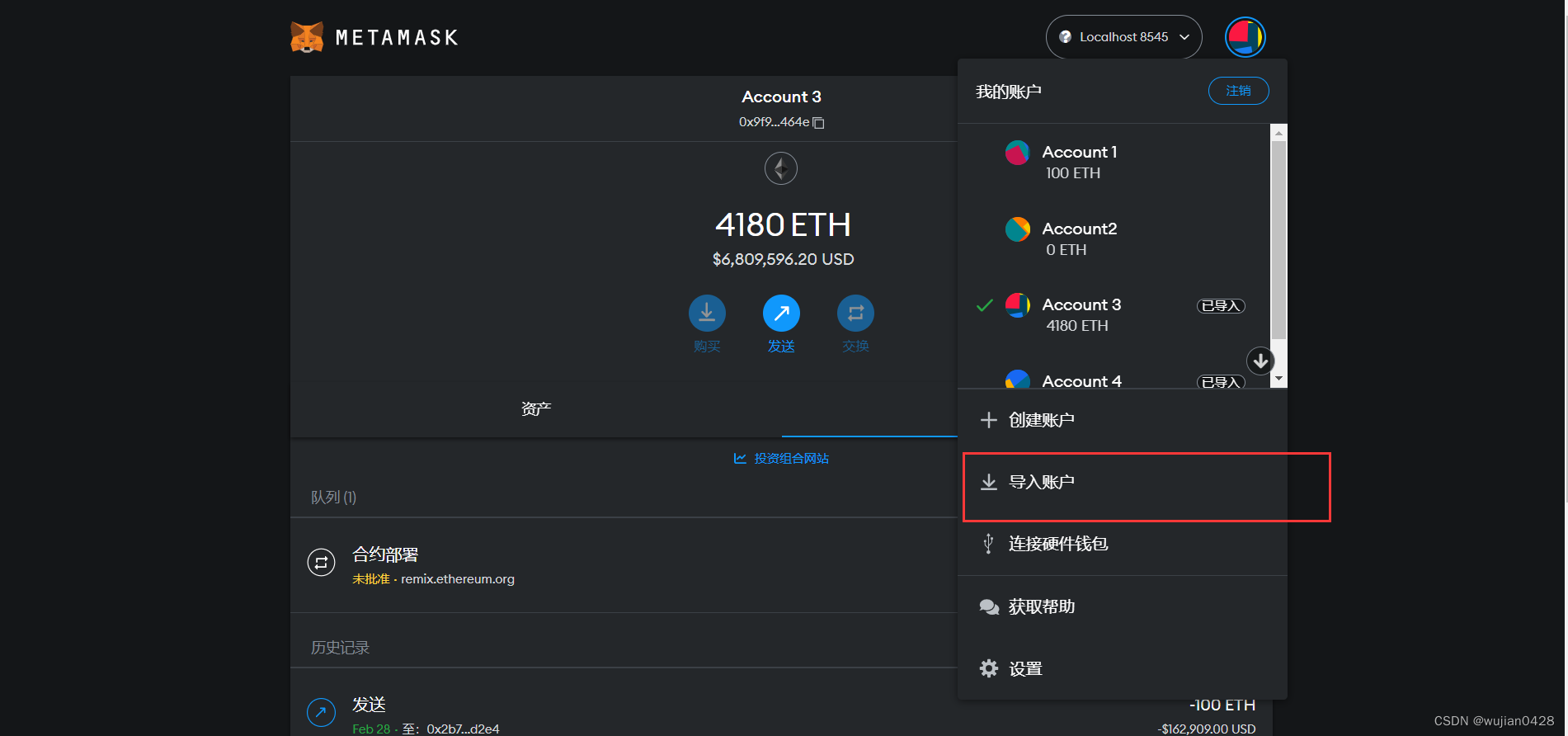Copy the 0x9f9...464e address

point(781,122)
